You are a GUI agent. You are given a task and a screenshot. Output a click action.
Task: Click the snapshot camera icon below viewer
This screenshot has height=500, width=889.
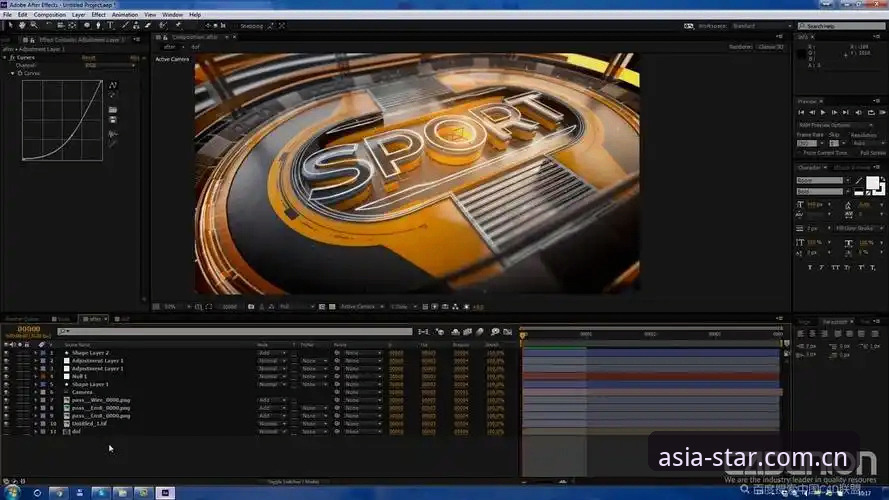click(x=251, y=307)
